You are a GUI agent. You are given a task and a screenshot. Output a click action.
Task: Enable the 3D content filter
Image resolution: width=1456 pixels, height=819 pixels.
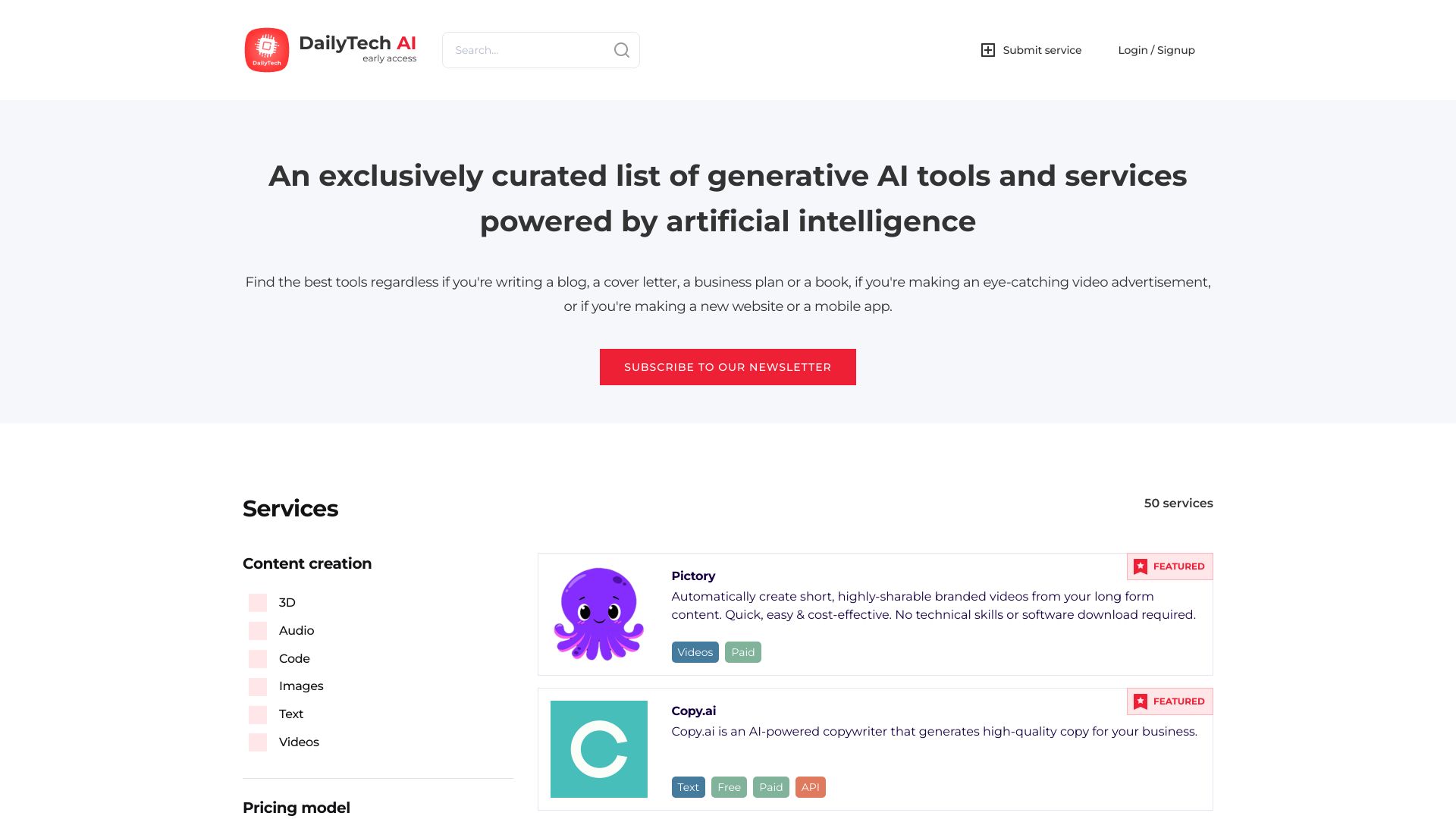click(258, 602)
